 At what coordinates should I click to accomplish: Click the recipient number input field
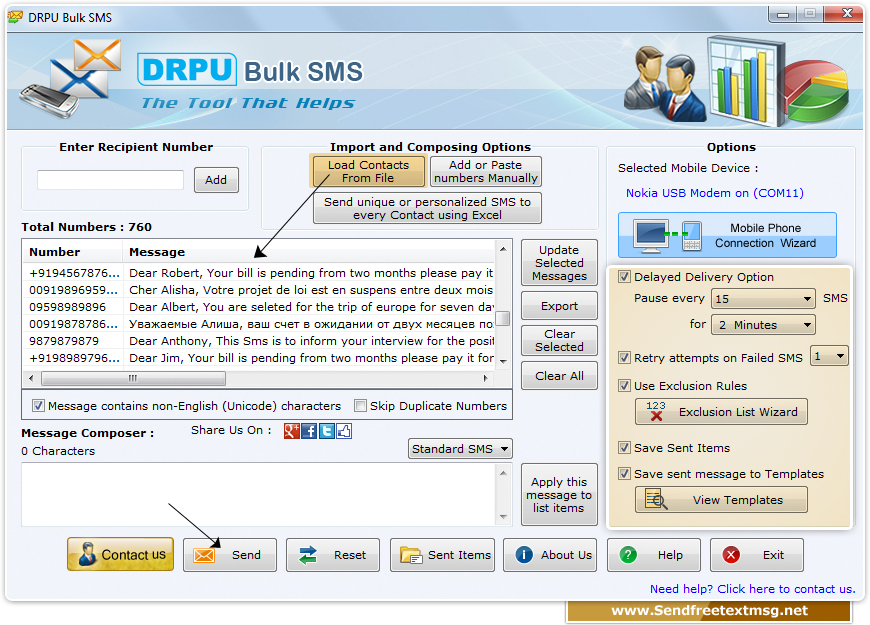110,180
